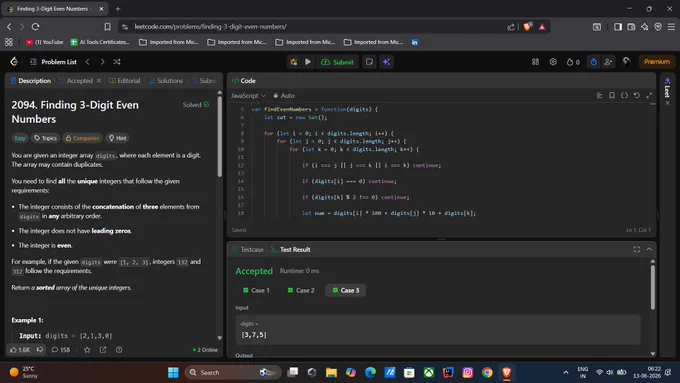This screenshot has height=383, width=680.
Task: Bookmark this page in browser
Action: click(107, 26)
